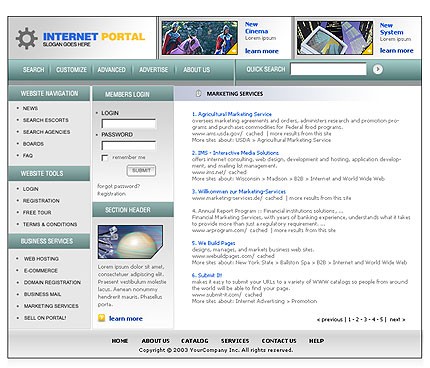Click forgot password link

coord(118,186)
